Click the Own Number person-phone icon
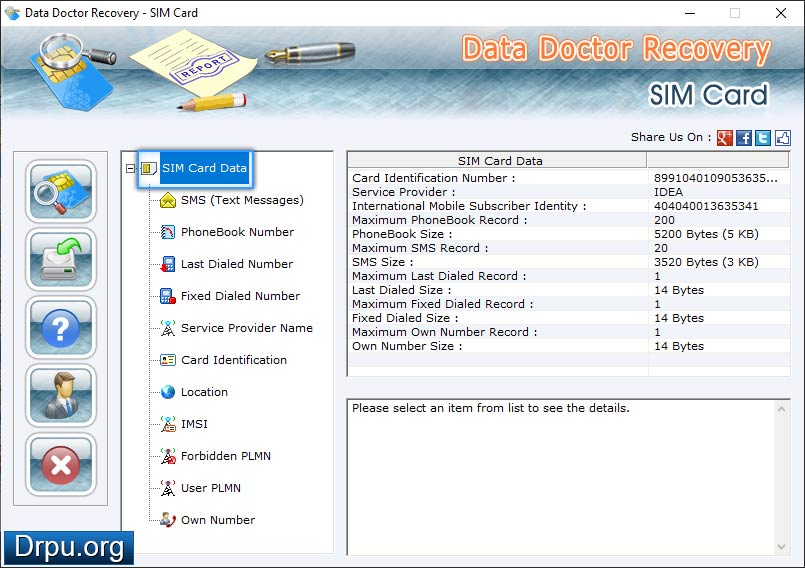This screenshot has width=805, height=568. click(x=167, y=520)
